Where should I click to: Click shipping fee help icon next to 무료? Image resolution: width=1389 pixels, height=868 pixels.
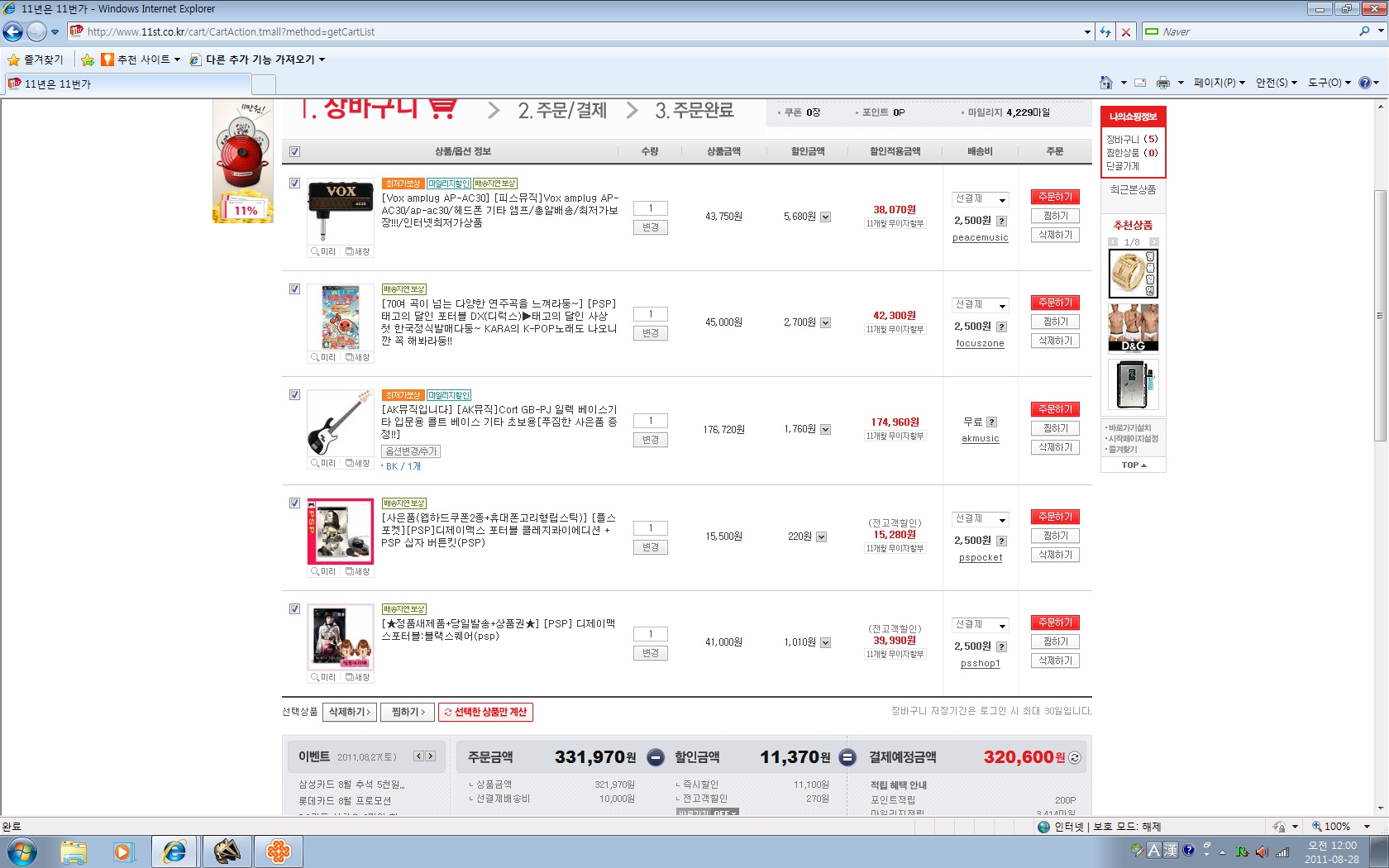click(x=991, y=422)
